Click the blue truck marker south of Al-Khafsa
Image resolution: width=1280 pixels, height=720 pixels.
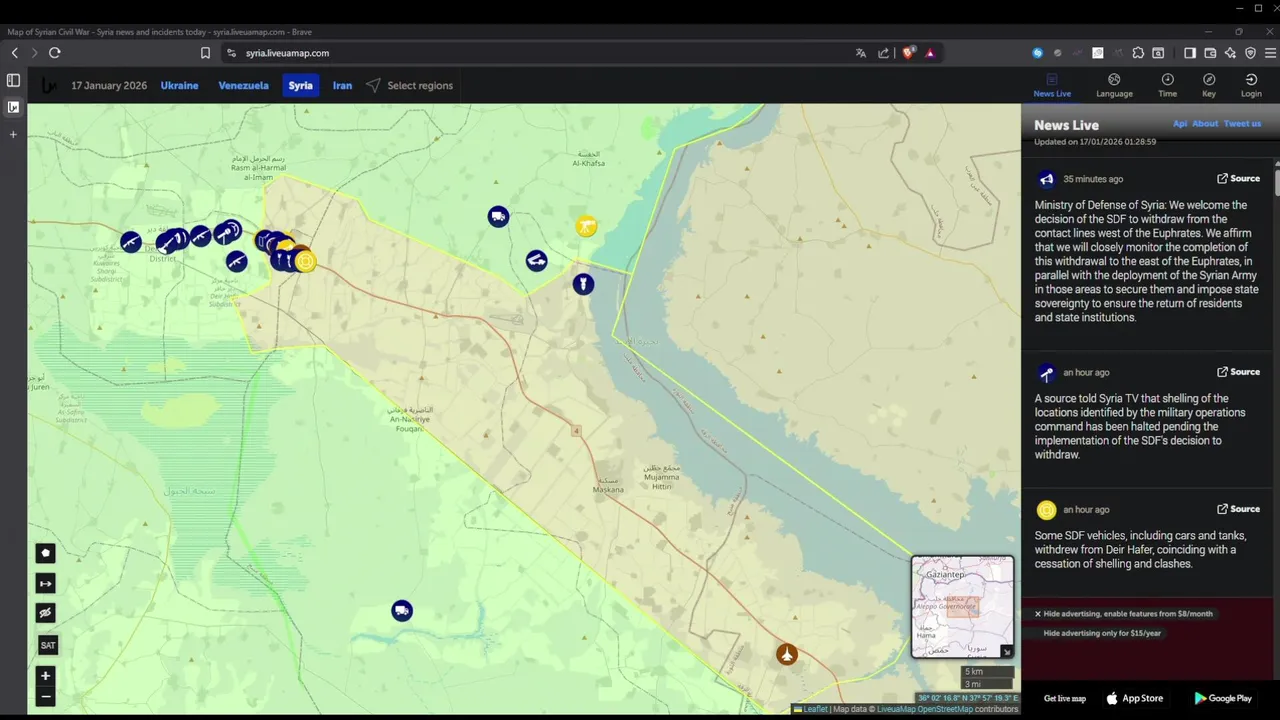pyautogui.click(x=498, y=217)
